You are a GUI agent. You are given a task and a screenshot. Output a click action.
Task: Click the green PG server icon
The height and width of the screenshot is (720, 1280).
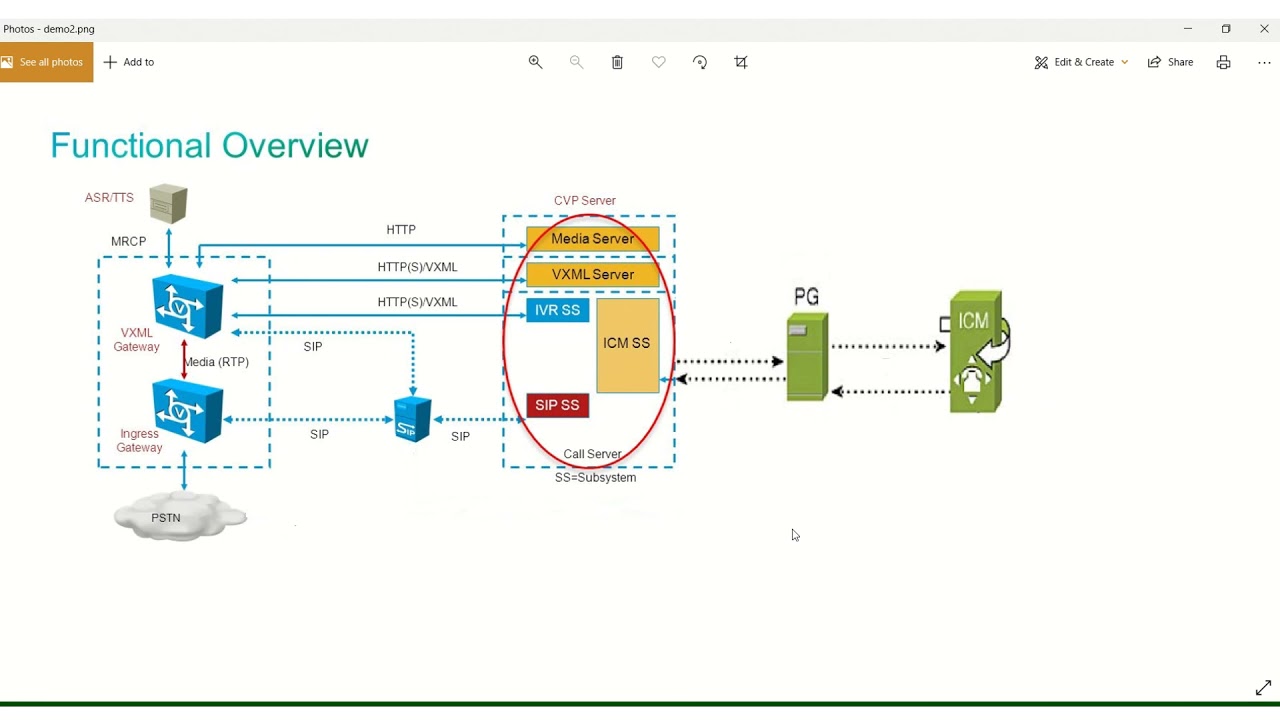(807, 357)
